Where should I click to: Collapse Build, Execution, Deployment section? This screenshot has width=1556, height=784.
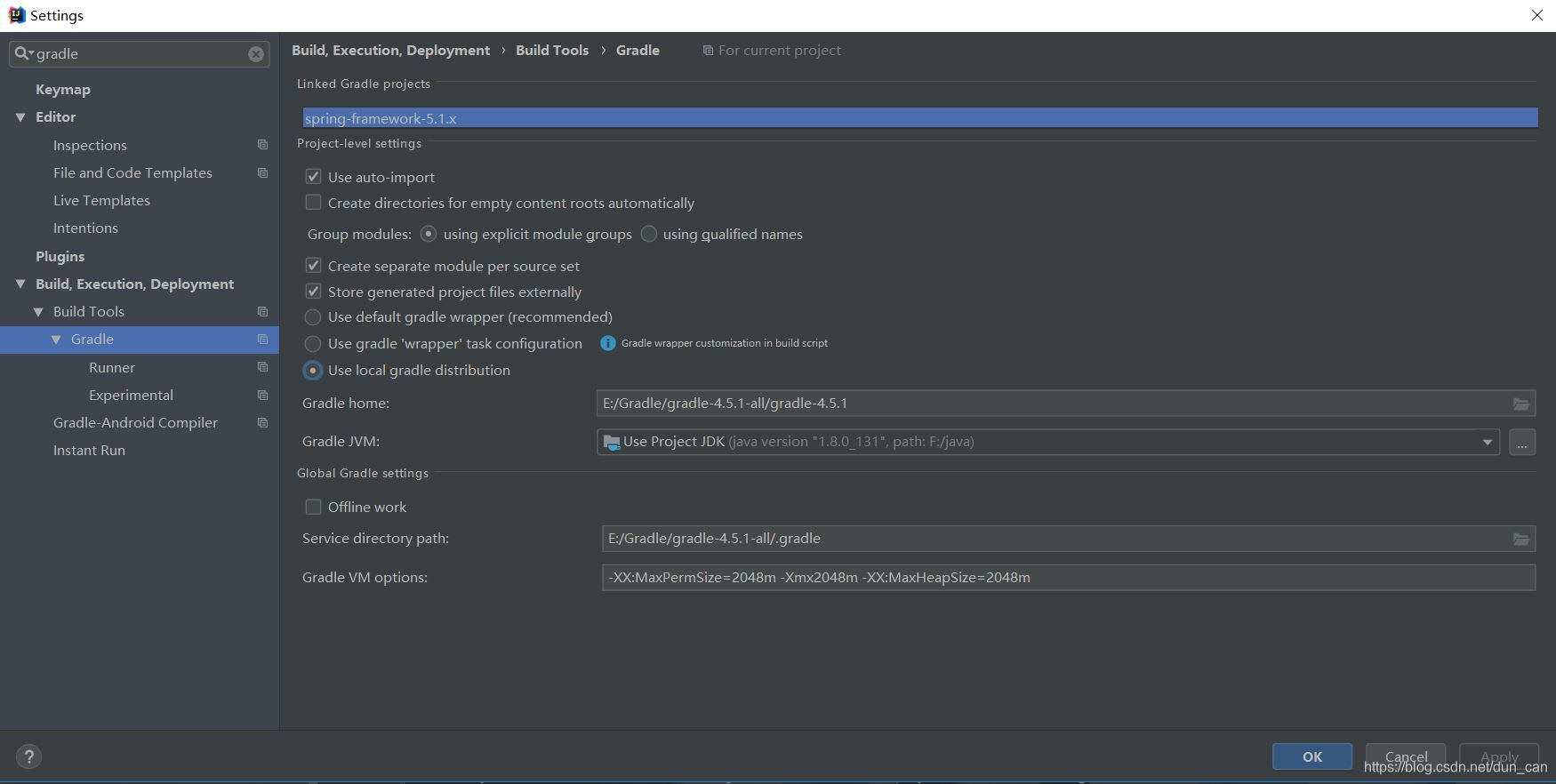20,284
